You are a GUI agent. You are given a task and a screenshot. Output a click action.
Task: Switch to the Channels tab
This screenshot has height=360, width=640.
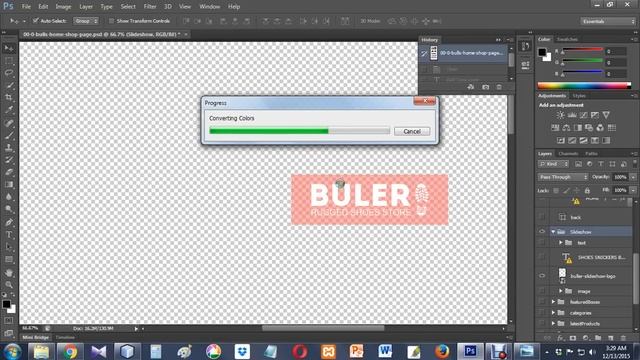pos(568,153)
